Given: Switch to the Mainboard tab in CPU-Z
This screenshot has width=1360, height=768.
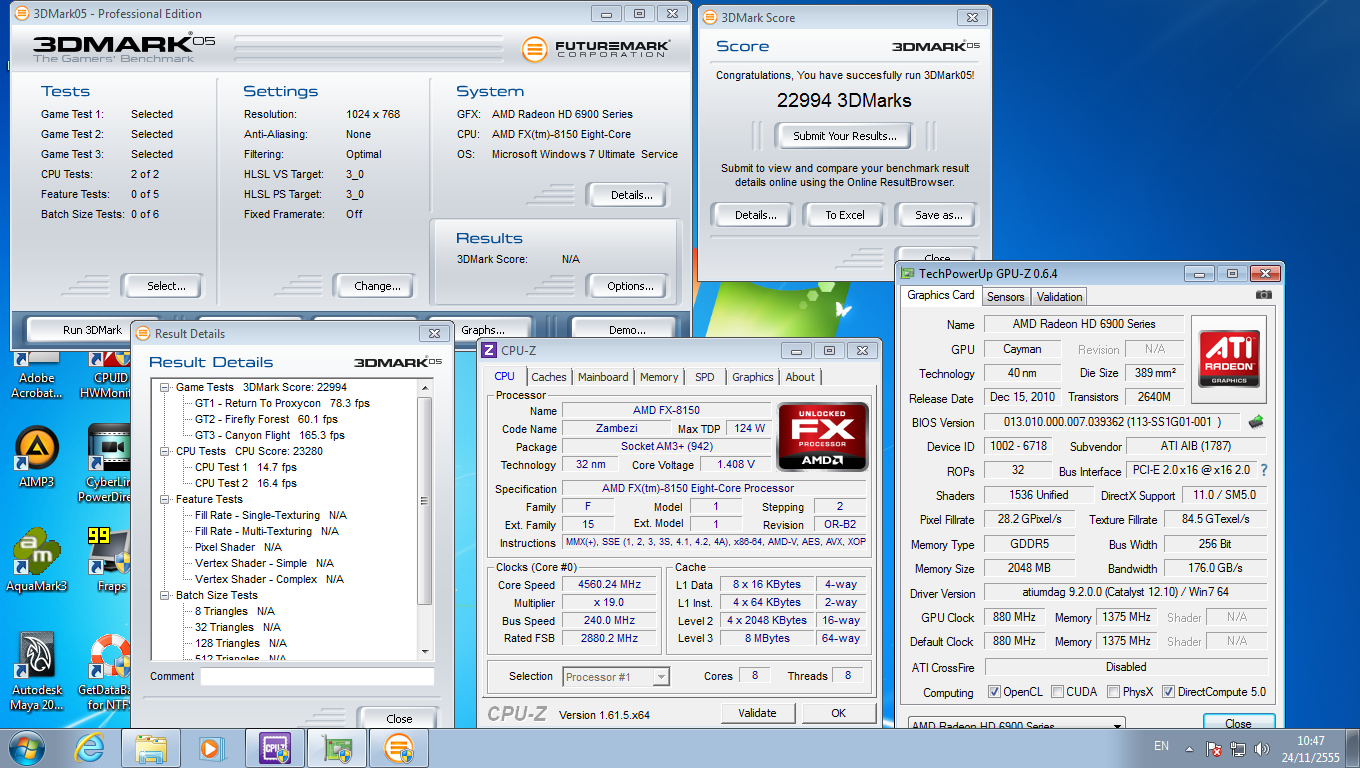Looking at the screenshot, I should click(x=603, y=377).
